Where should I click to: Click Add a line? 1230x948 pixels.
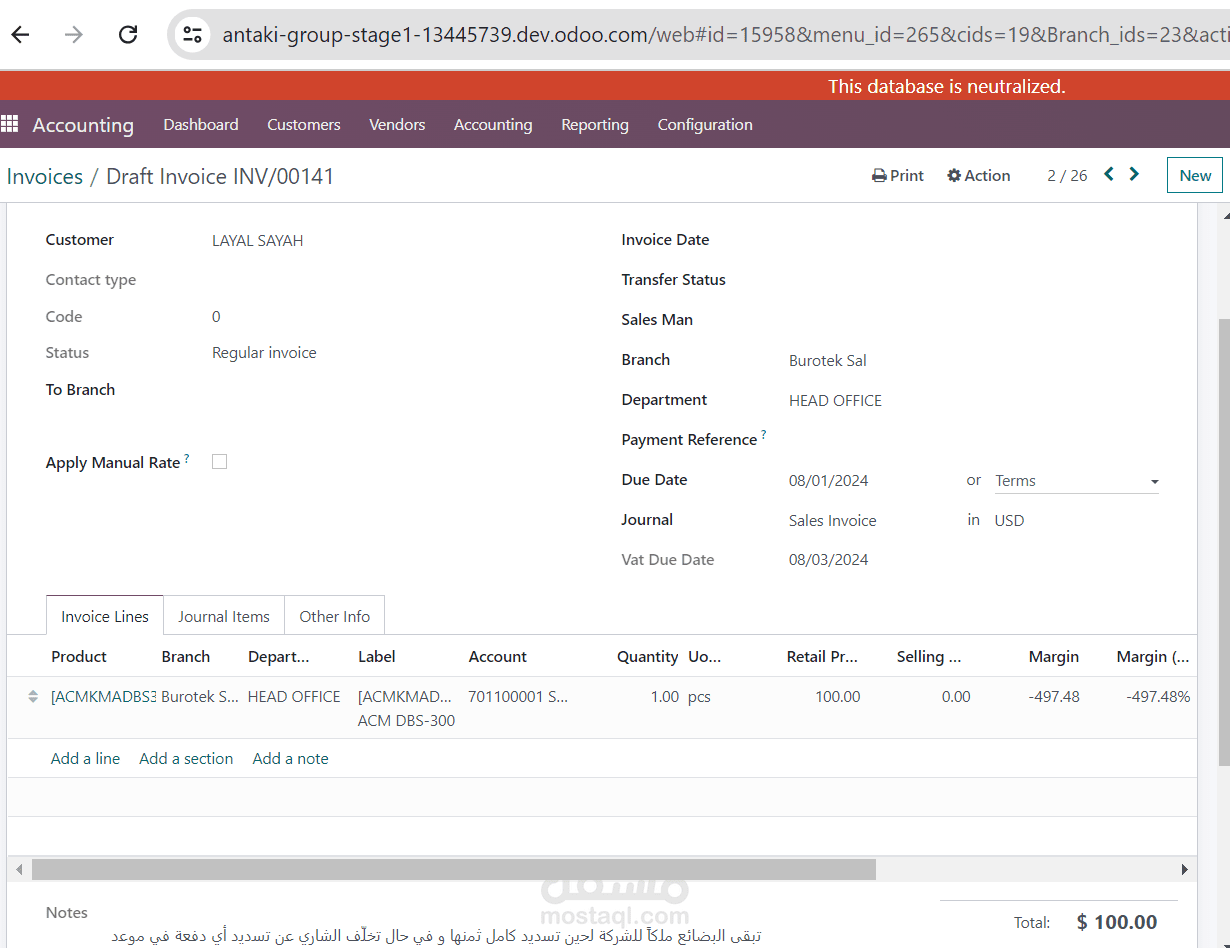point(85,758)
